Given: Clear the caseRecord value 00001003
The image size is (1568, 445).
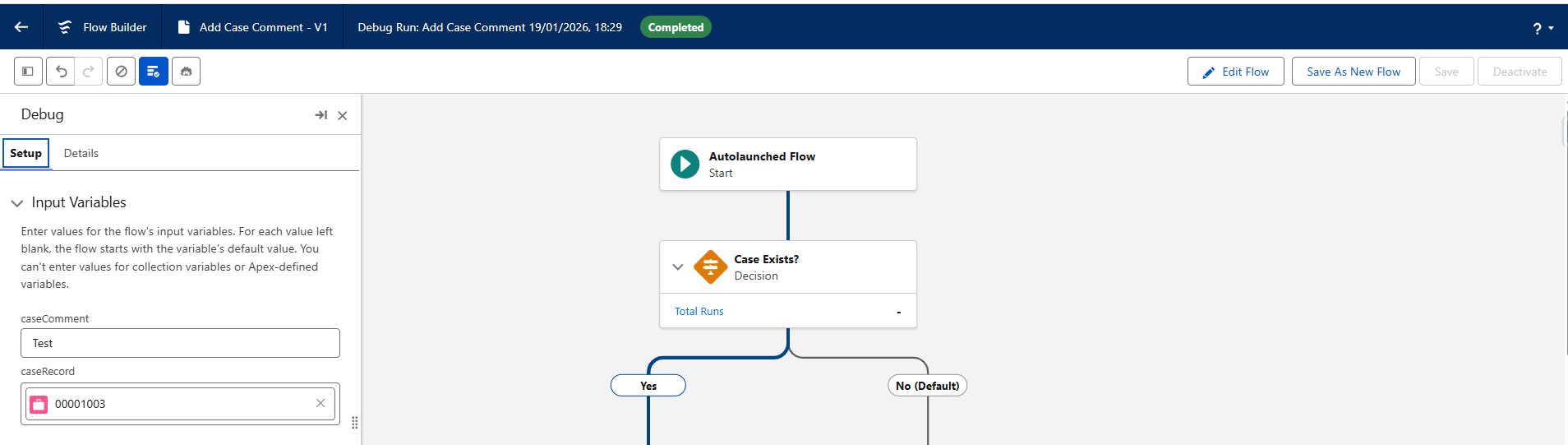Looking at the screenshot, I should coord(321,403).
